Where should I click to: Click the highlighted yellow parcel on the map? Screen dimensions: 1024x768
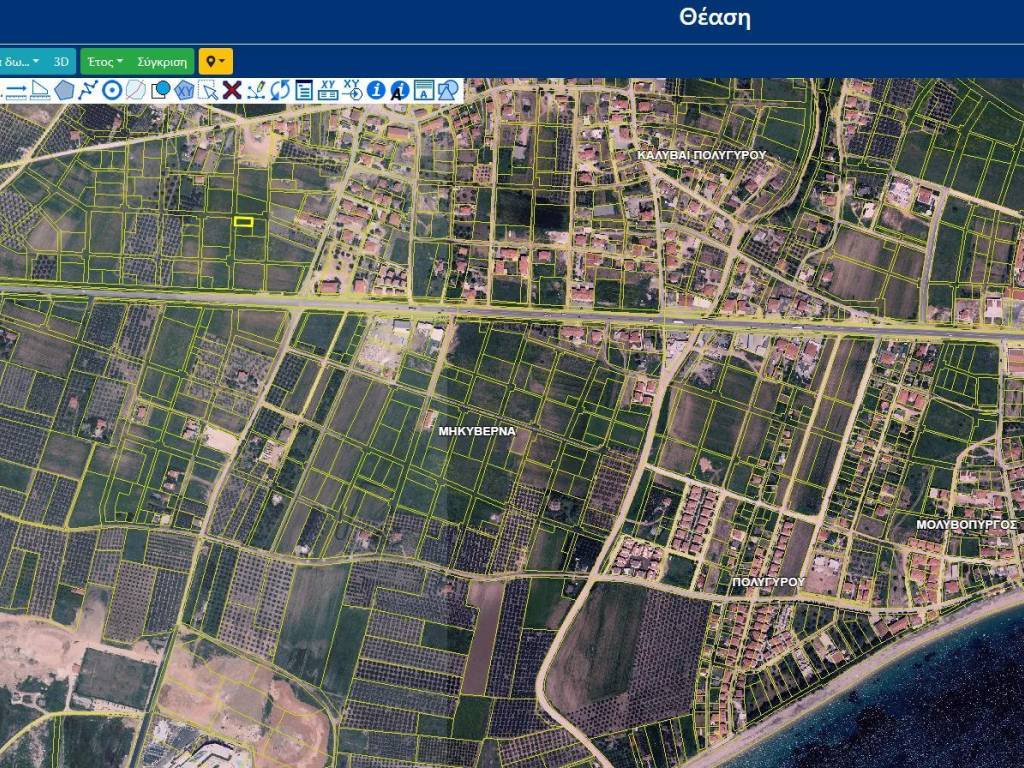point(242,222)
